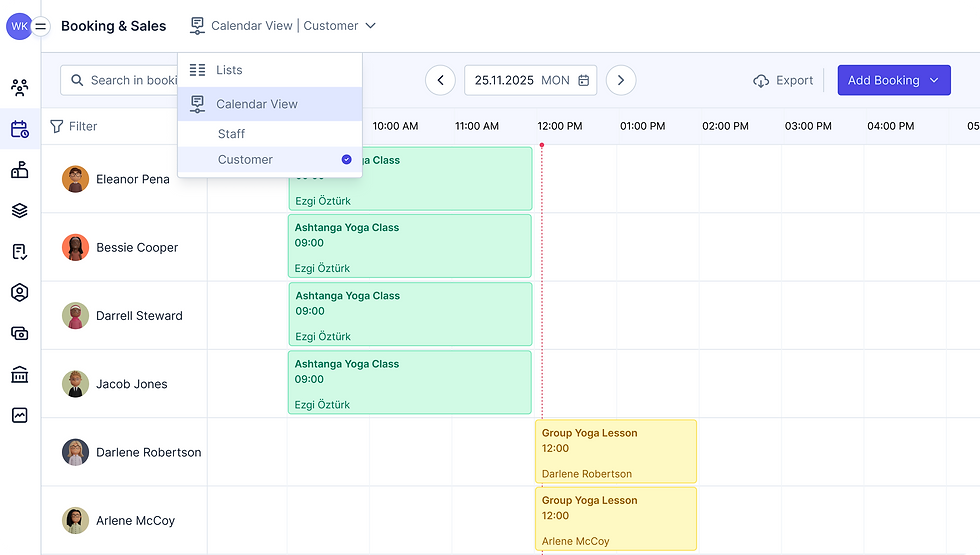Select the booking calendar sidebar icon

click(20, 129)
